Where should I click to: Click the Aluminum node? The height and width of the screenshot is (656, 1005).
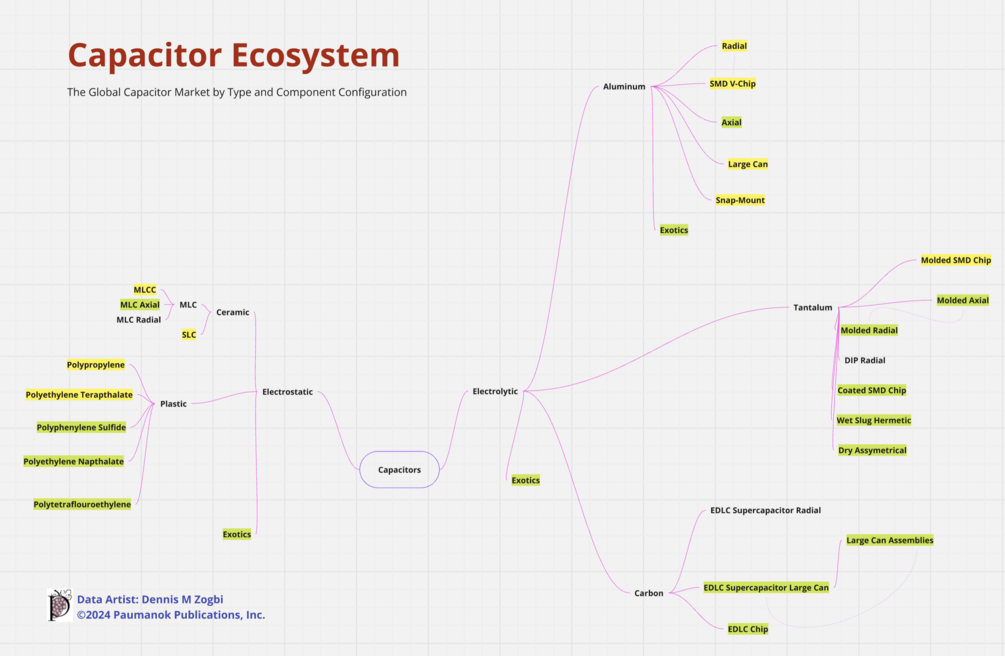coord(624,87)
